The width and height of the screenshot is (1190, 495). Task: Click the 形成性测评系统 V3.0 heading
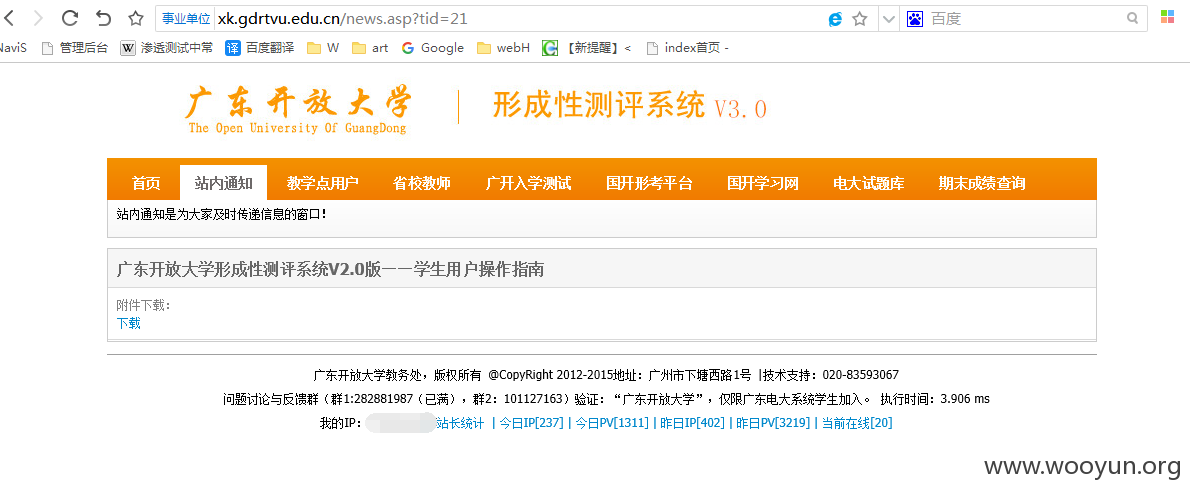(629, 107)
